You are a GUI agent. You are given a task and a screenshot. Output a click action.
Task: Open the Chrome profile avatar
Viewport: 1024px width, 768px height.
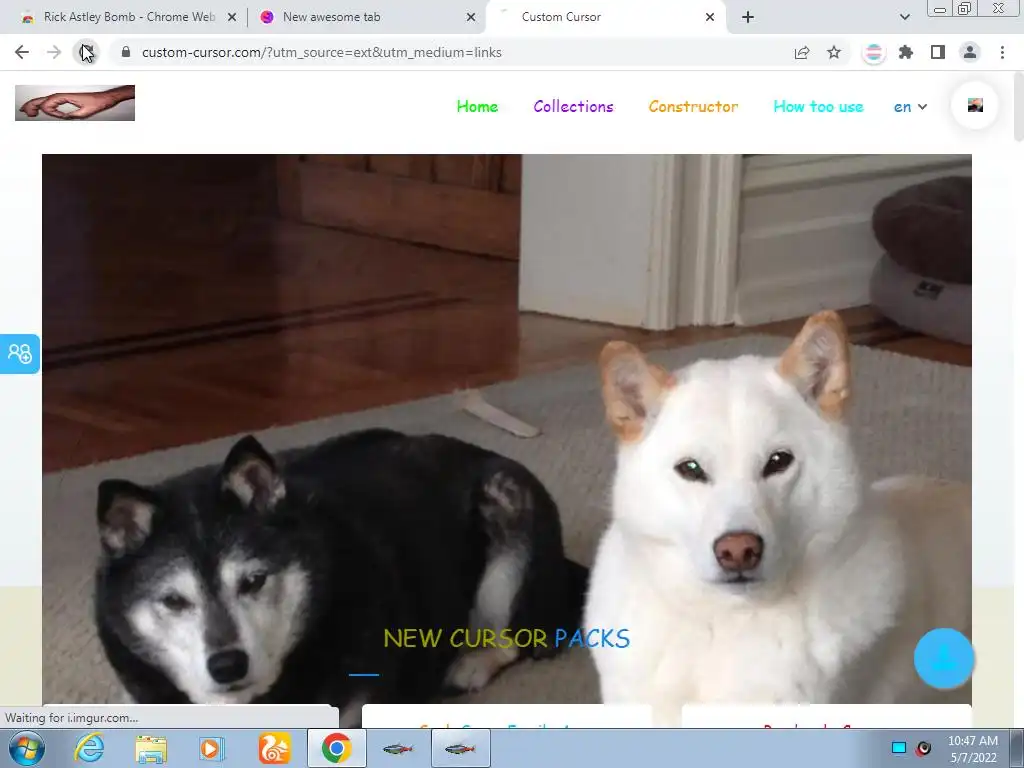970,52
